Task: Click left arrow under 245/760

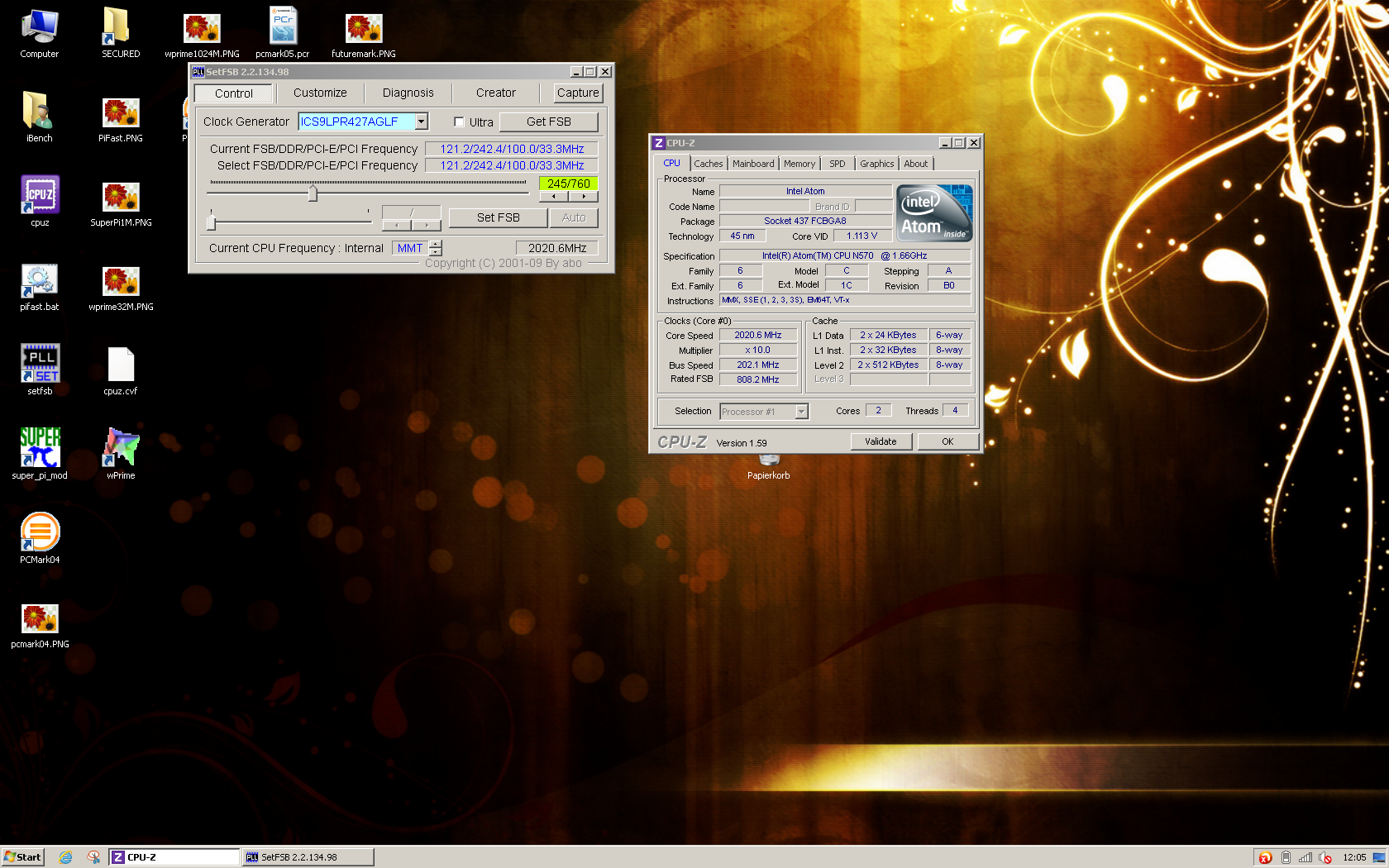Action: [554, 197]
